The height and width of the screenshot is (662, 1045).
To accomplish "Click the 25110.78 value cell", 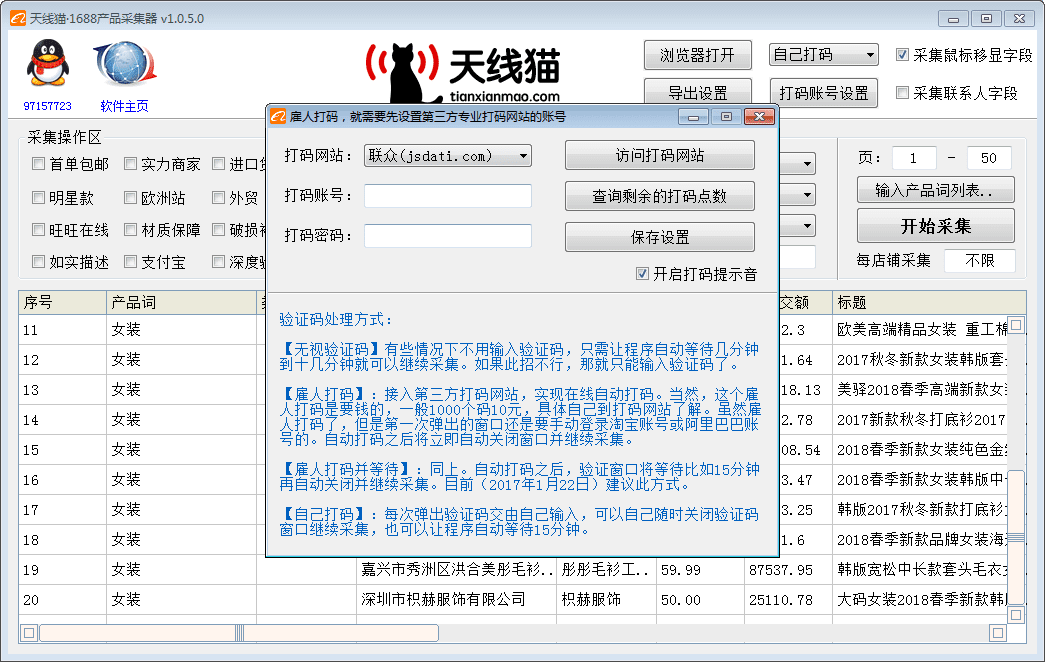I will tap(788, 600).
